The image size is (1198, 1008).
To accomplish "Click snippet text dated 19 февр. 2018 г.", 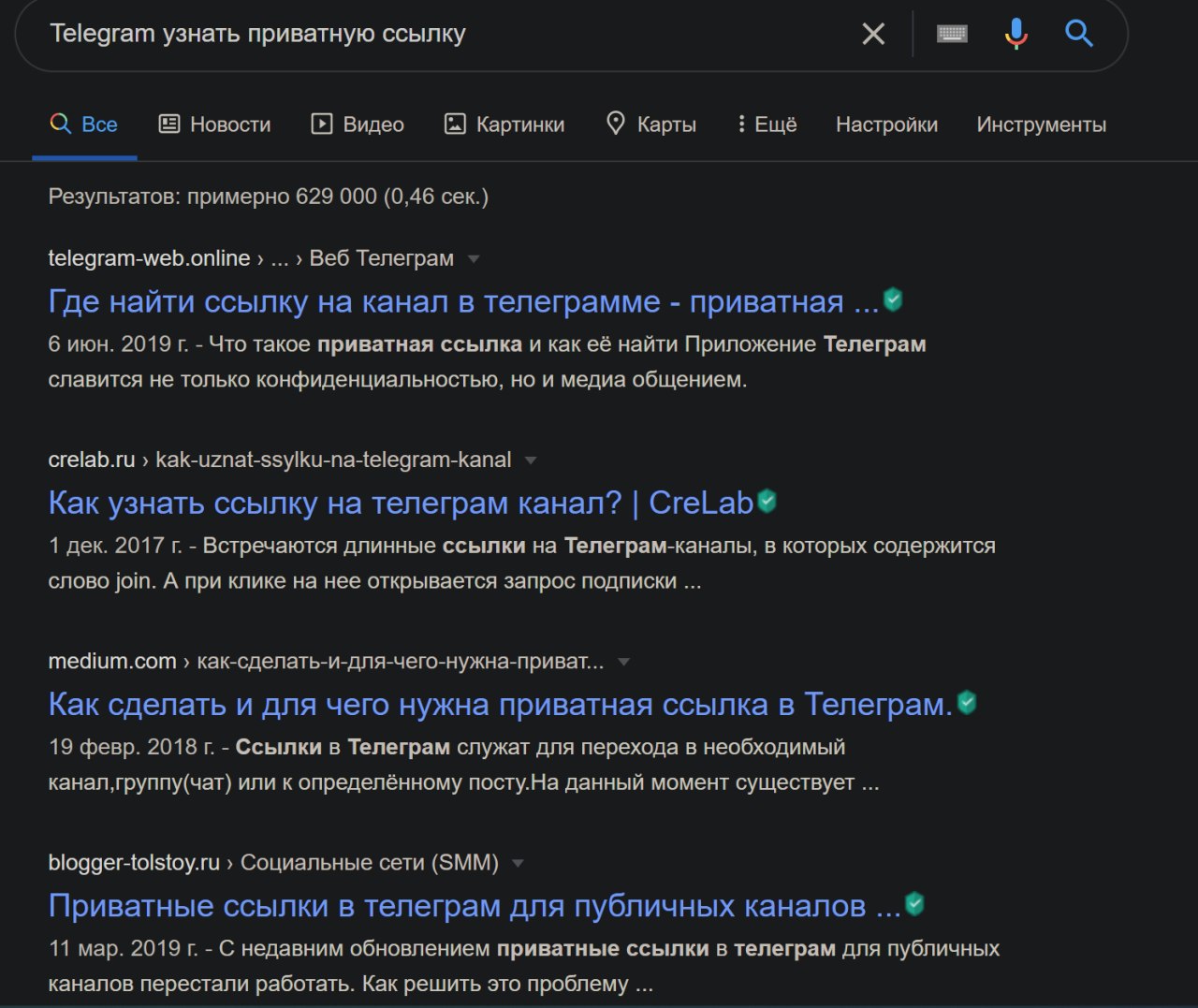I will 463,765.
